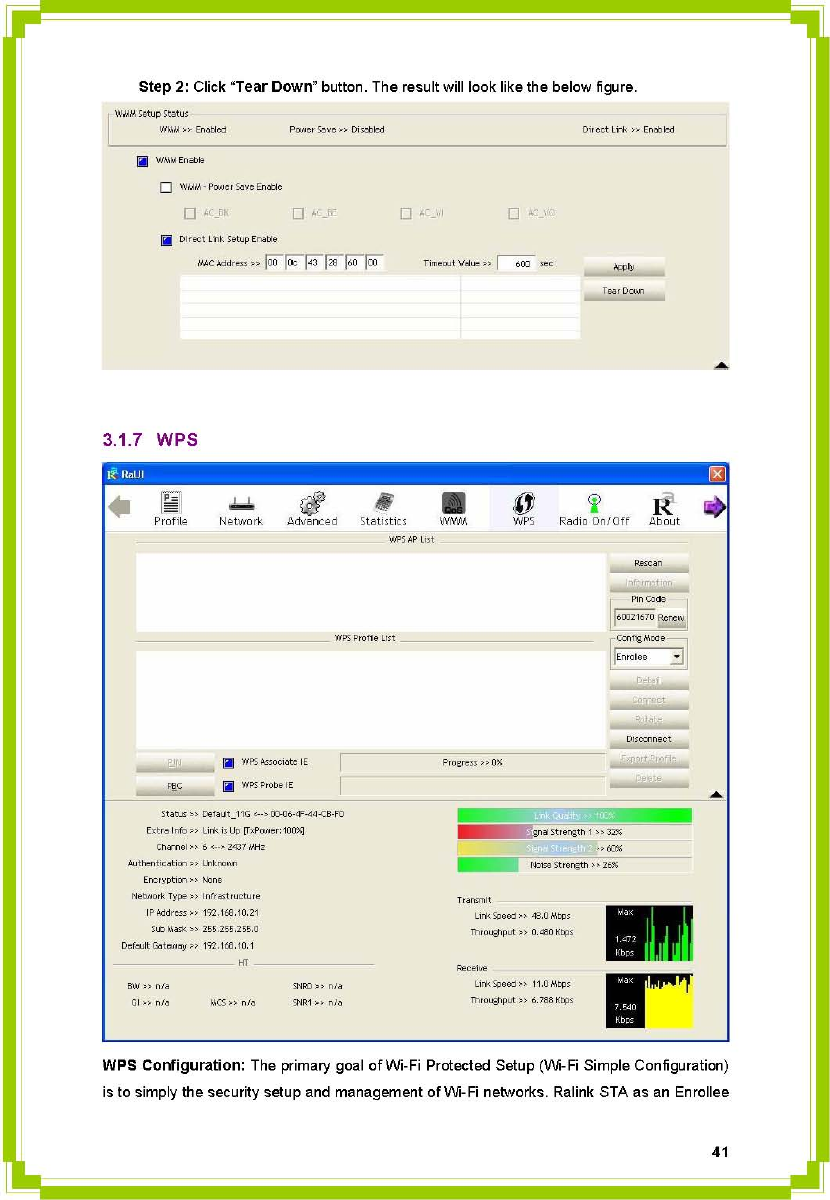830x1200 pixels.
Task: Click the Rescan button
Action: 649,563
